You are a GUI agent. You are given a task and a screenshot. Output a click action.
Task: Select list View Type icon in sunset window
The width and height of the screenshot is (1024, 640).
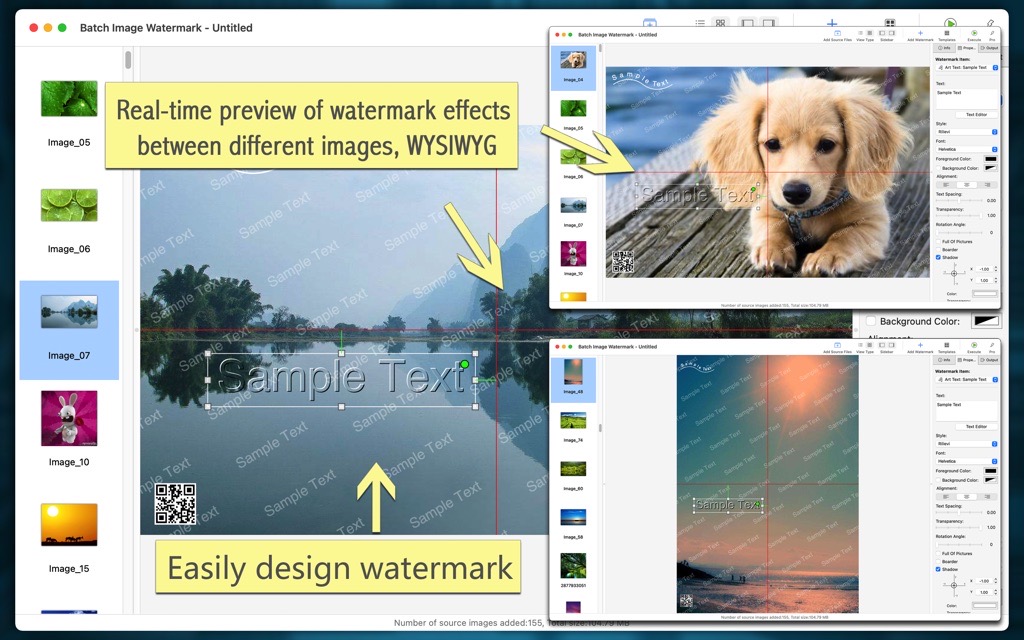click(x=861, y=345)
